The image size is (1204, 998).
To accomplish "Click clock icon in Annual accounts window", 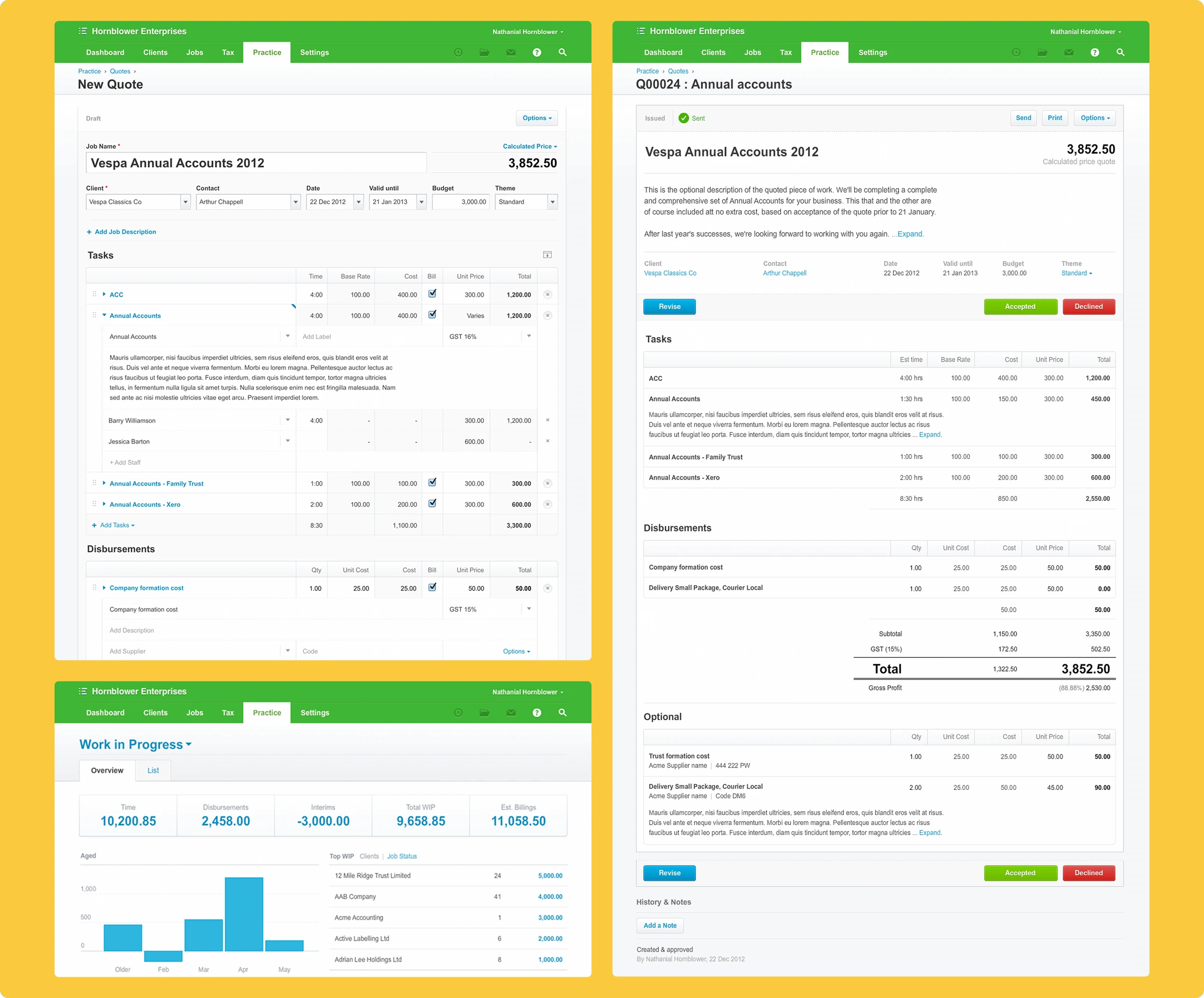I will (1016, 53).
